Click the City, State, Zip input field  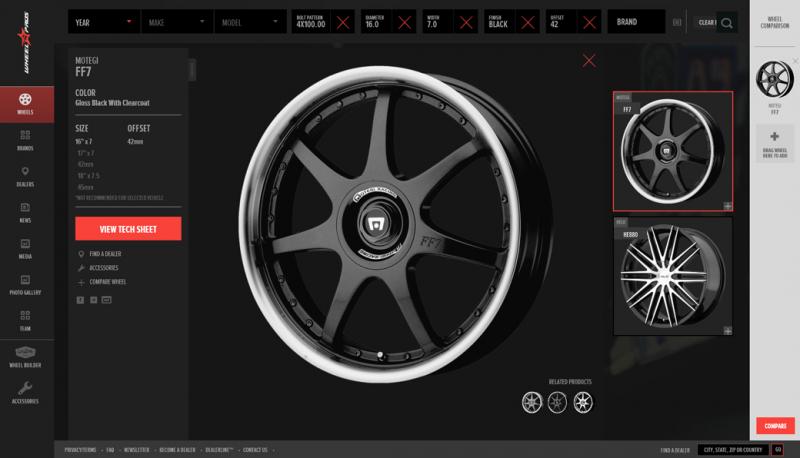pos(733,450)
